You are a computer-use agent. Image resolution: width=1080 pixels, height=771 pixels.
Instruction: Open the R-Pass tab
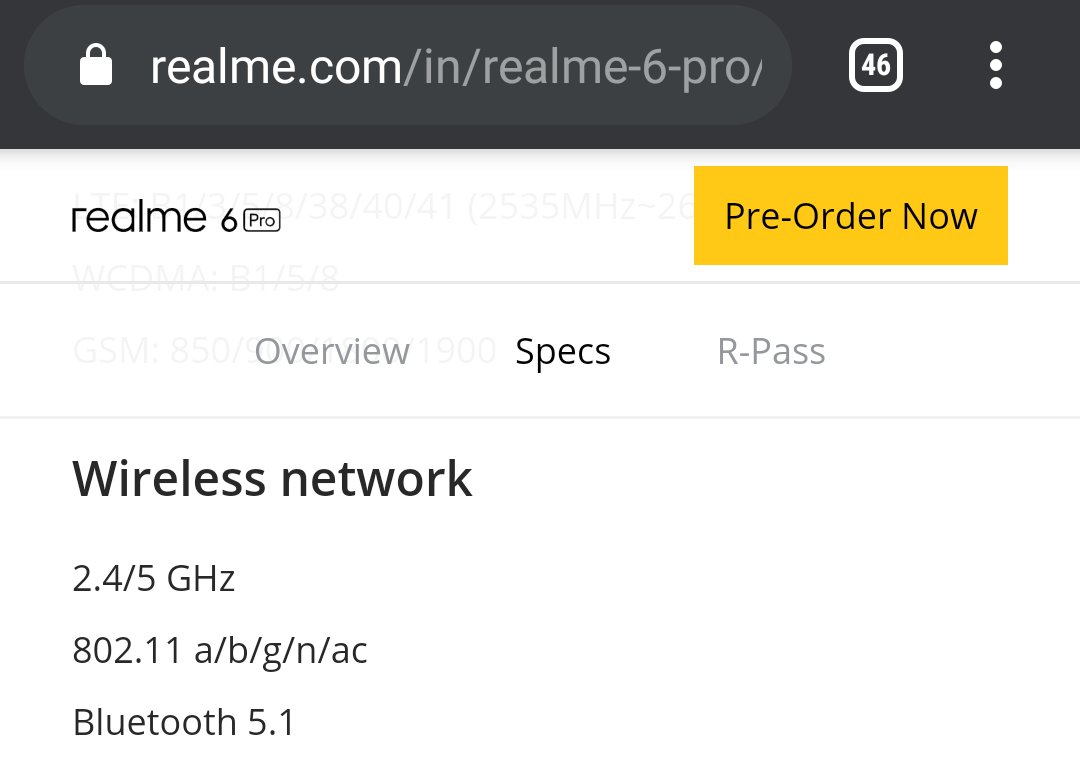pyautogui.click(x=771, y=351)
